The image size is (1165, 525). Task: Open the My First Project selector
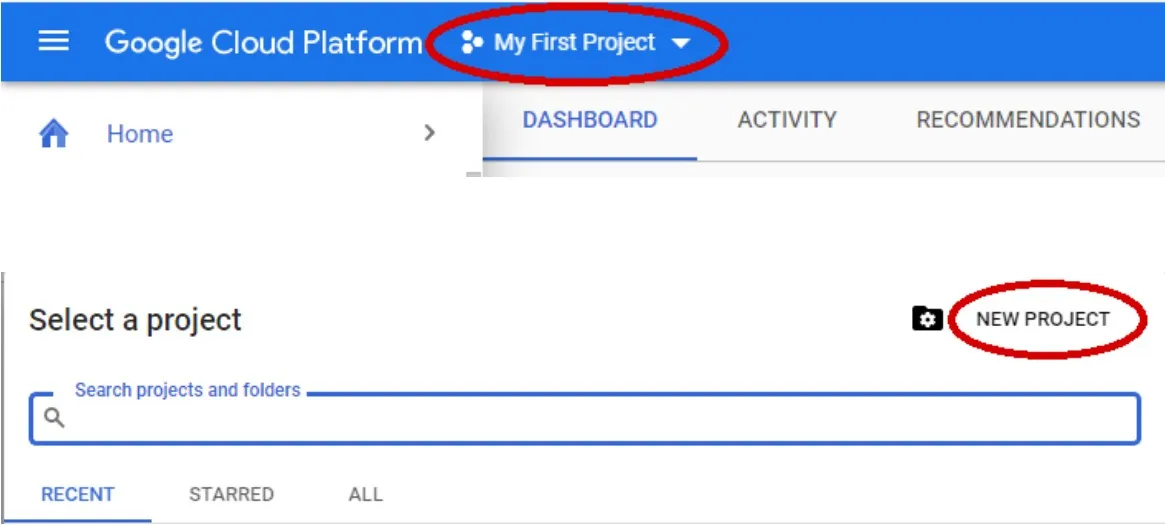coord(576,42)
